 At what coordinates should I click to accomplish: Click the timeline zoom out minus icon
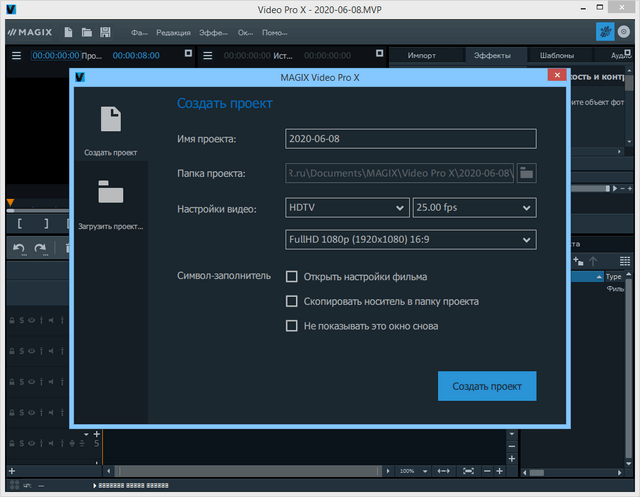(x=487, y=471)
